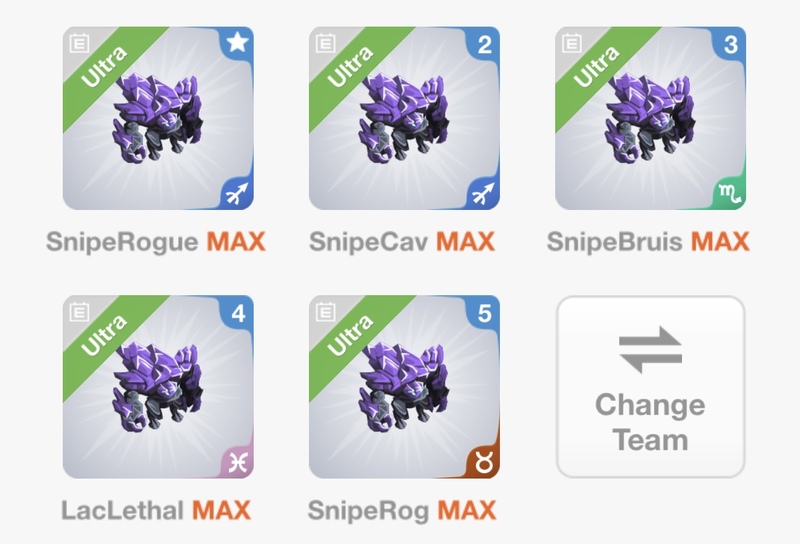Select the LacLethal monster thumbnail
This screenshot has width=800, height=544.
pos(158,387)
